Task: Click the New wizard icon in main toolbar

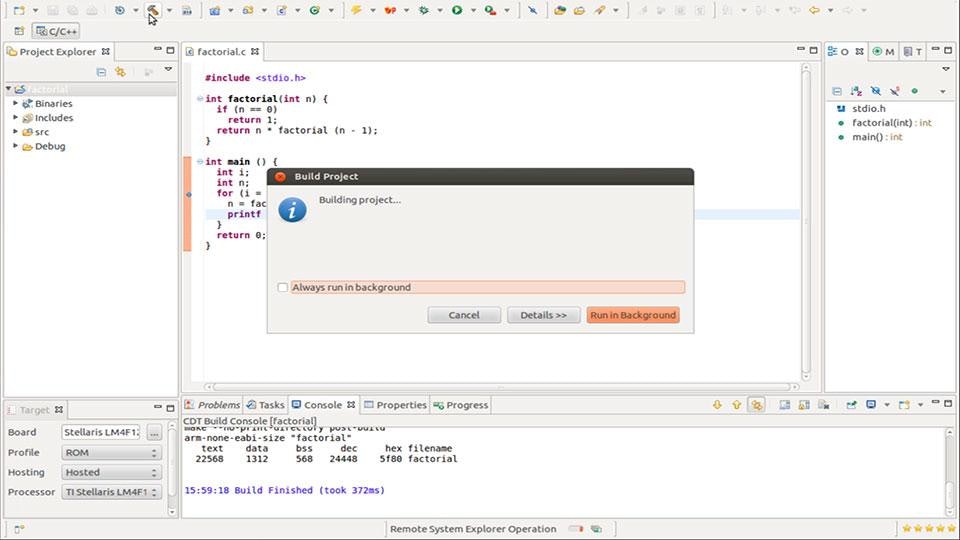Action: coord(19,10)
